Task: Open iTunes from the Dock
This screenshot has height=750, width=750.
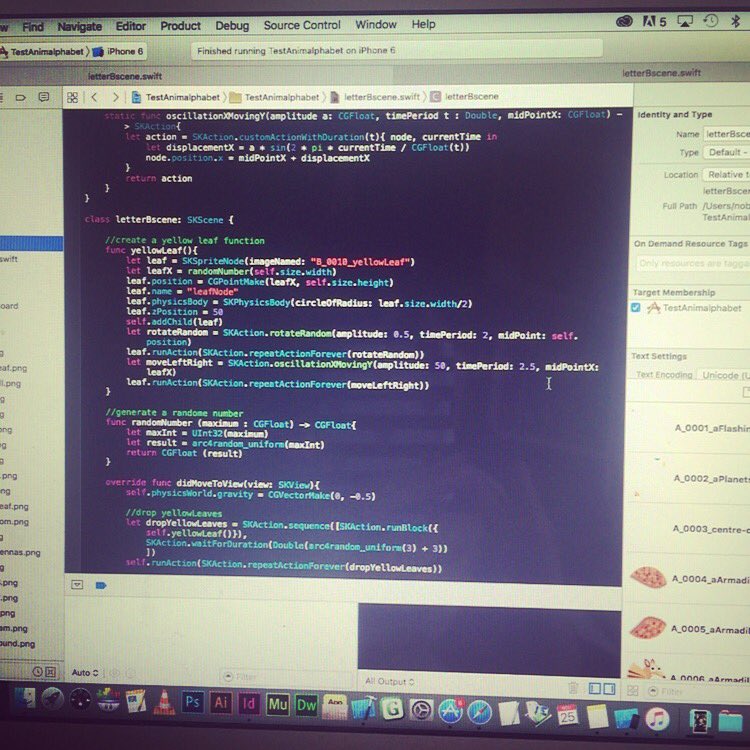Action: [657, 719]
